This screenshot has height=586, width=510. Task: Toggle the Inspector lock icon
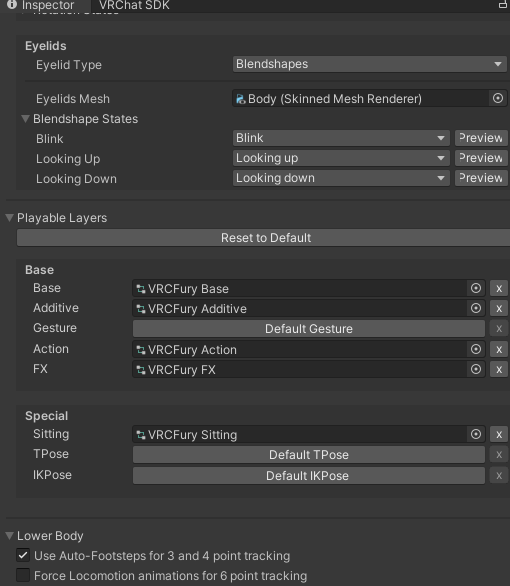click(503, 4)
